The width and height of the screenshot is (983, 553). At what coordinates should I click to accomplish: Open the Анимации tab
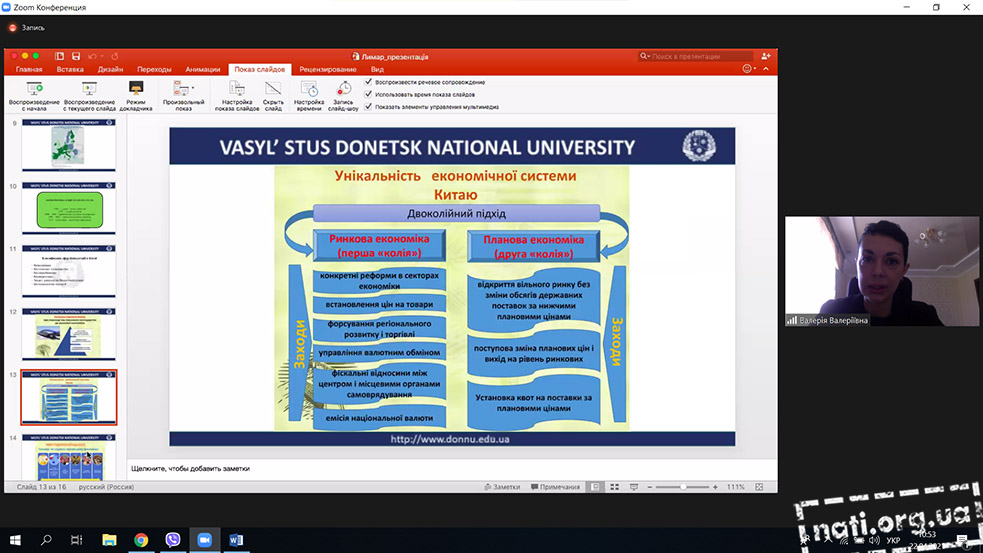[202, 70]
